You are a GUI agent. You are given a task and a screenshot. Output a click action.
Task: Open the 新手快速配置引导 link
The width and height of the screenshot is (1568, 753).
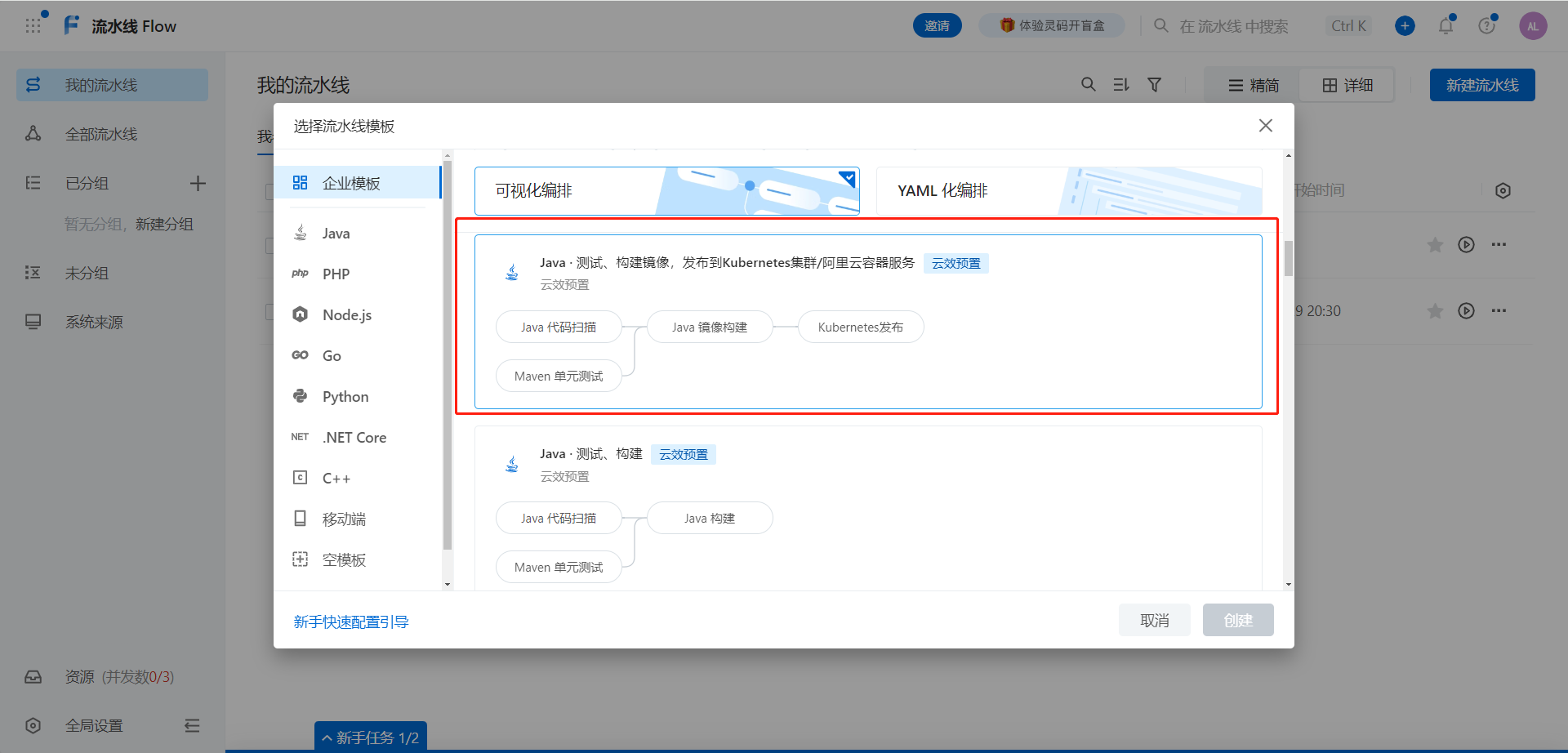pyautogui.click(x=351, y=622)
